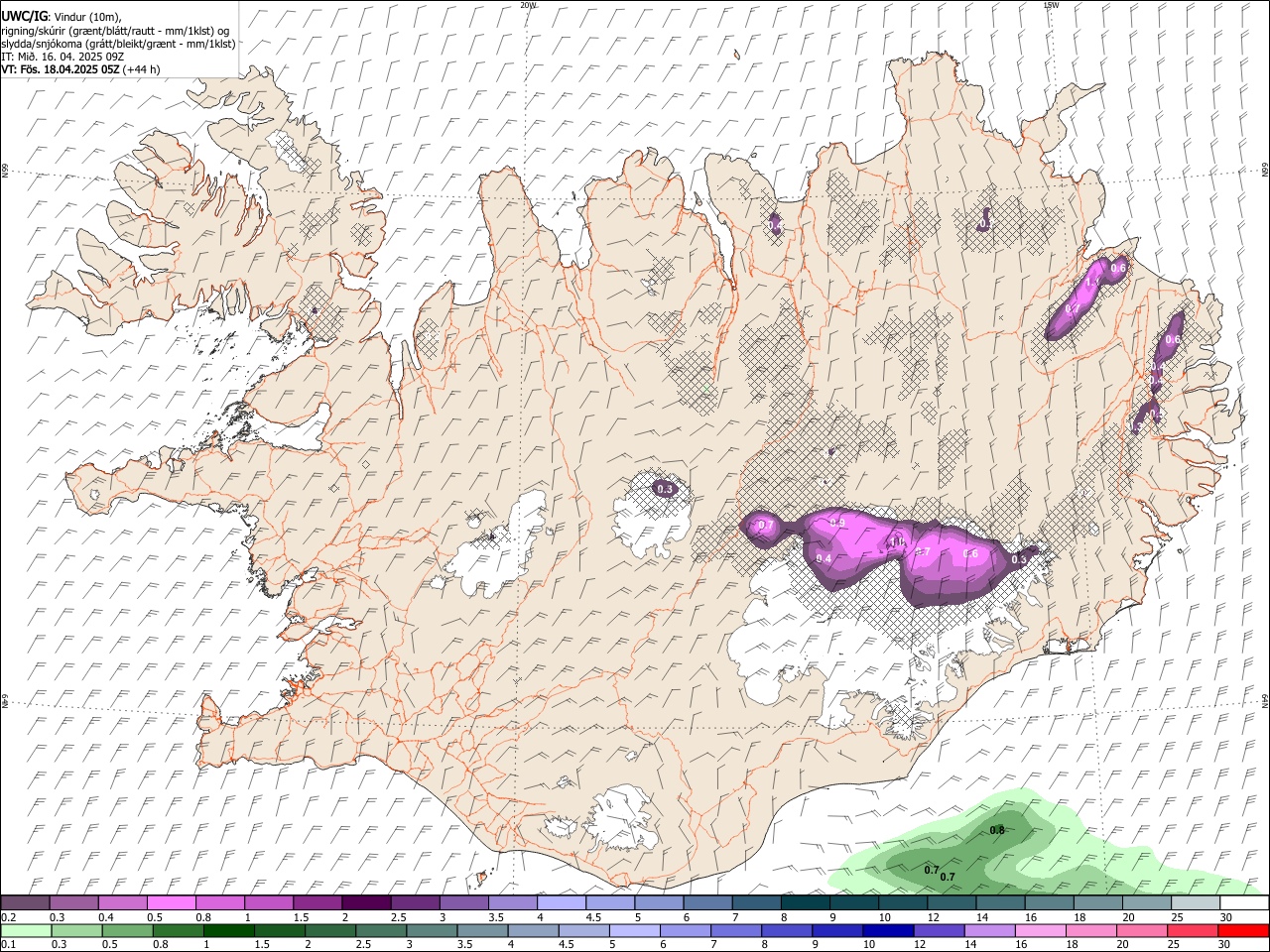Click the '15W' longitude label at top

click(x=1051, y=5)
